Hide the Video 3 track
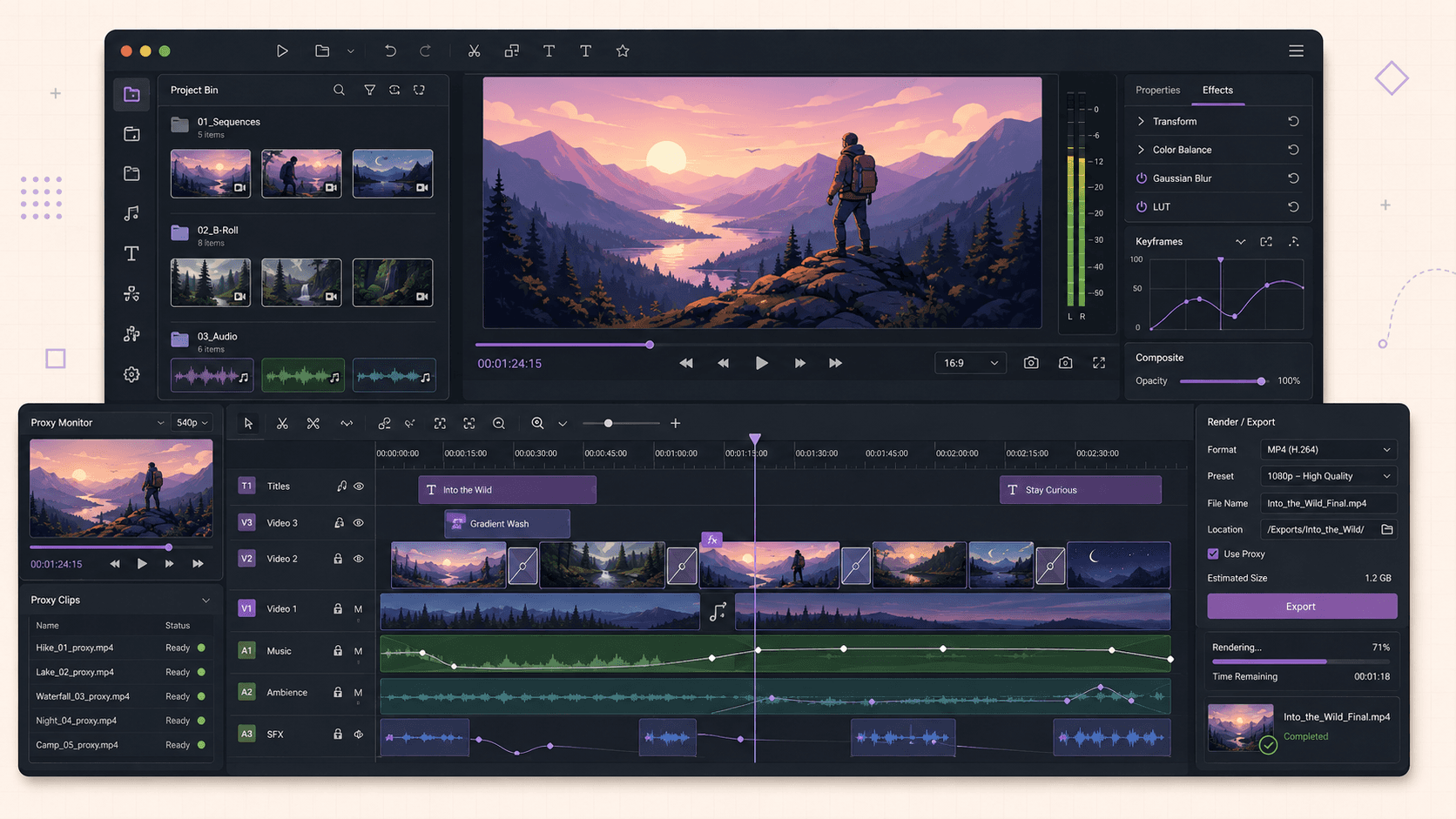Image resolution: width=1456 pixels, height=819 pixels. coord(359,523)
